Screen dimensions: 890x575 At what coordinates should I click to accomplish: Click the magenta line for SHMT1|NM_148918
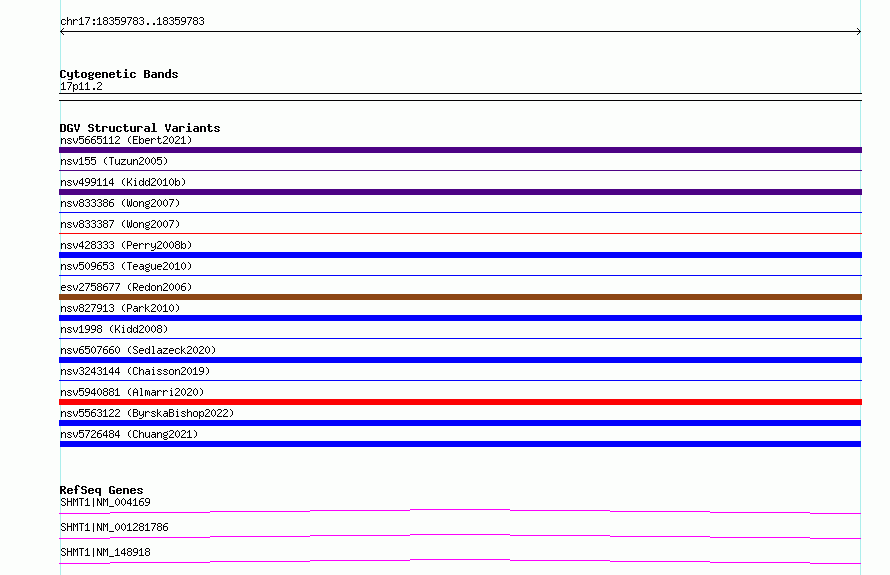[460, 561]
